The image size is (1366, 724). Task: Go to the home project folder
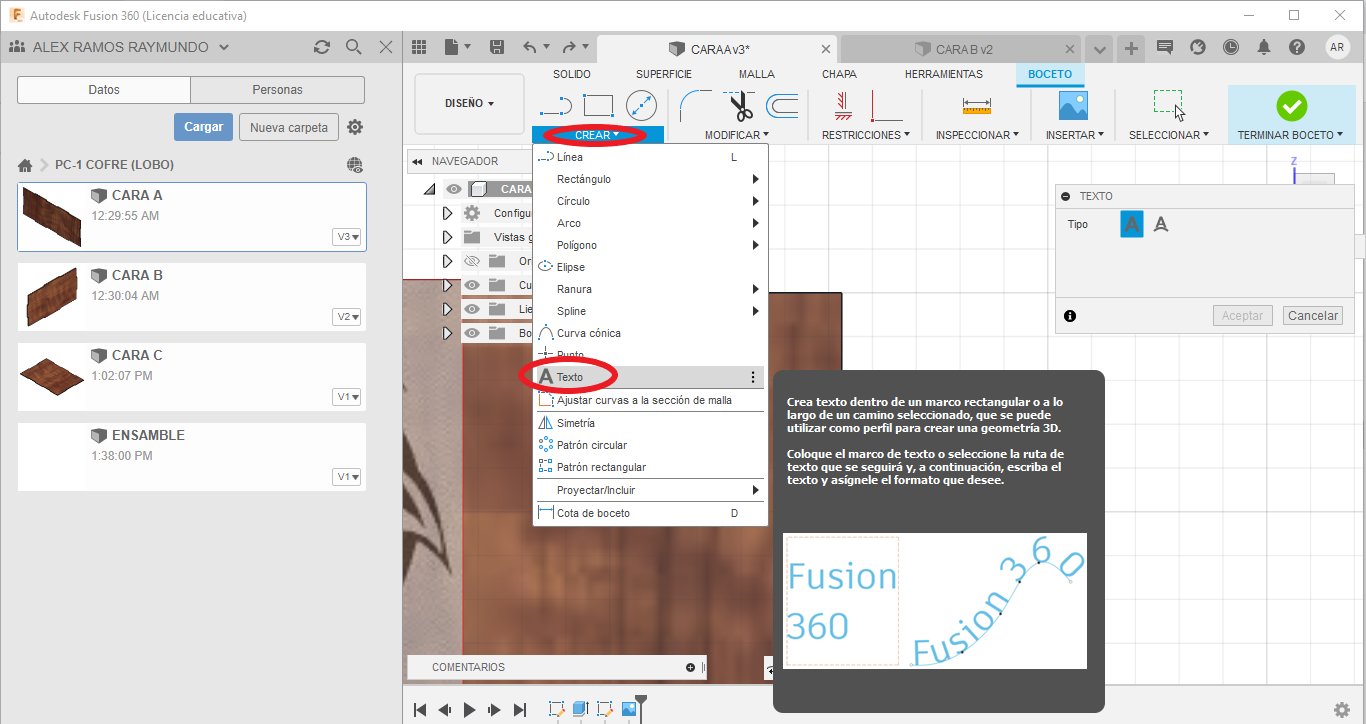coord(25,165)
